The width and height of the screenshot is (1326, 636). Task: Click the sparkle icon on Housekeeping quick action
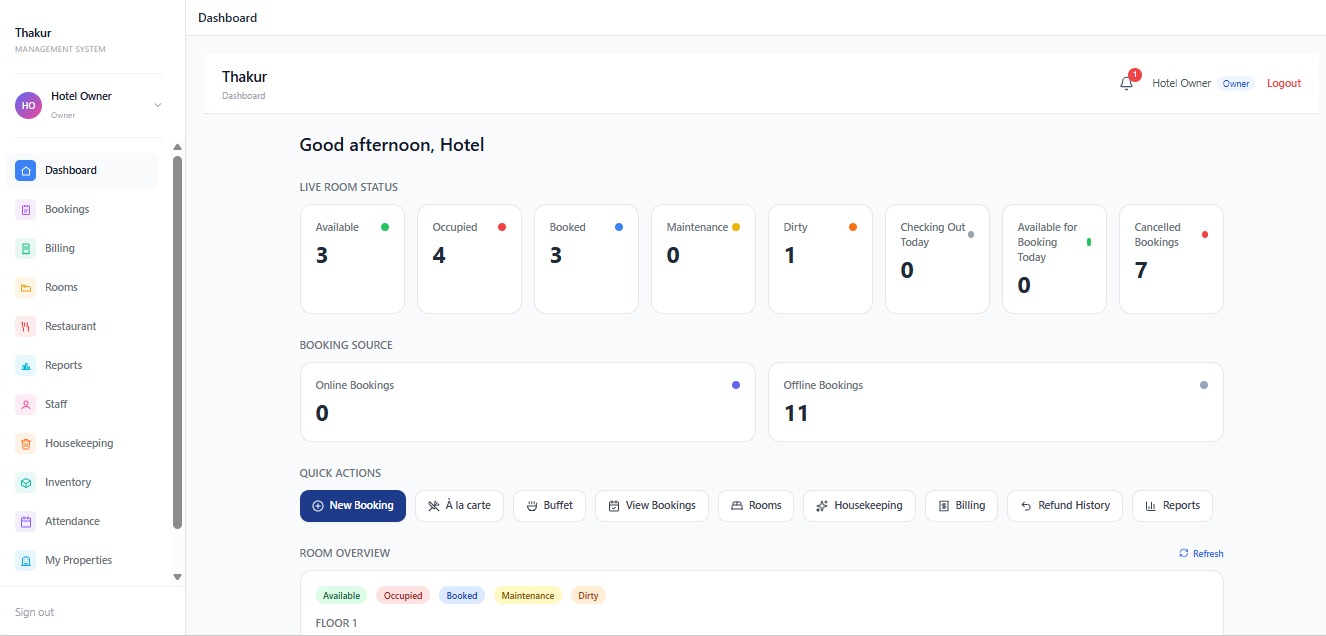click(822, 506)
